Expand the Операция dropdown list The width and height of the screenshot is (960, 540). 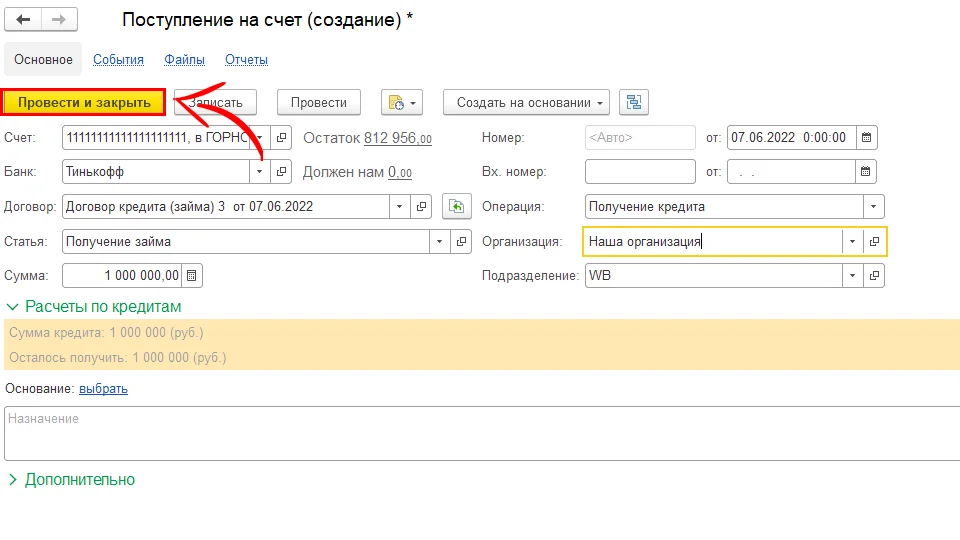[874, 207]
